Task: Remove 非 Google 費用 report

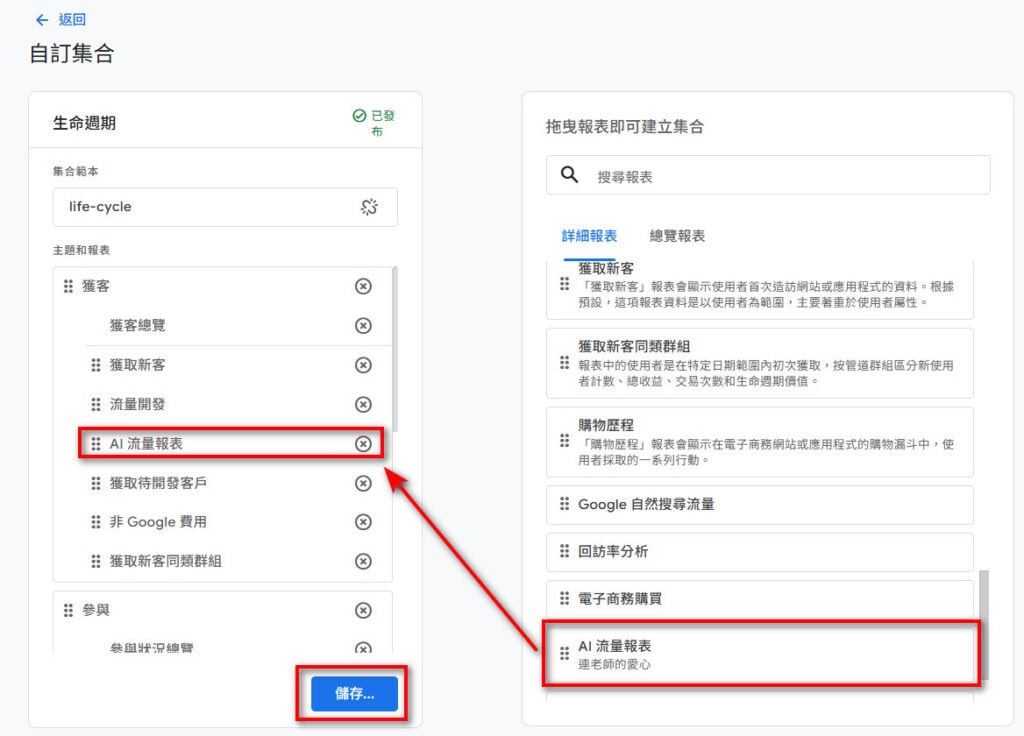Action: pos(363,522)
